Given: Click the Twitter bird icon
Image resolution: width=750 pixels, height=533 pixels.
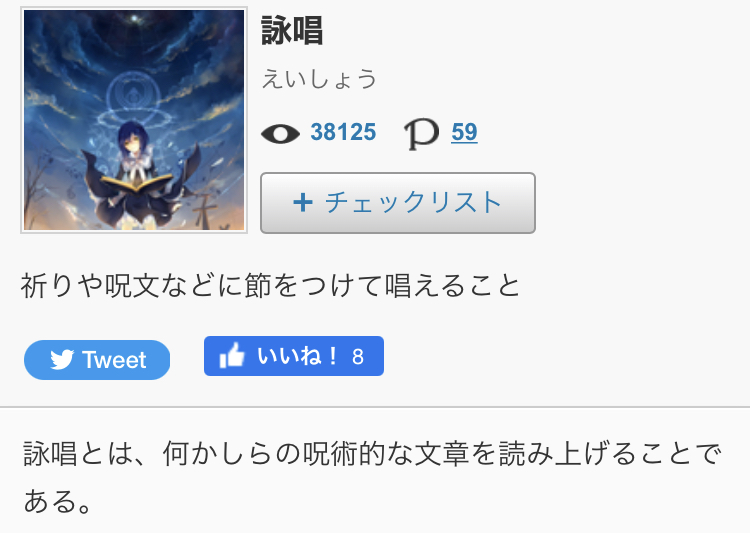Looking at the screenshot, I should pyautogui.click(x=62, y=360).
